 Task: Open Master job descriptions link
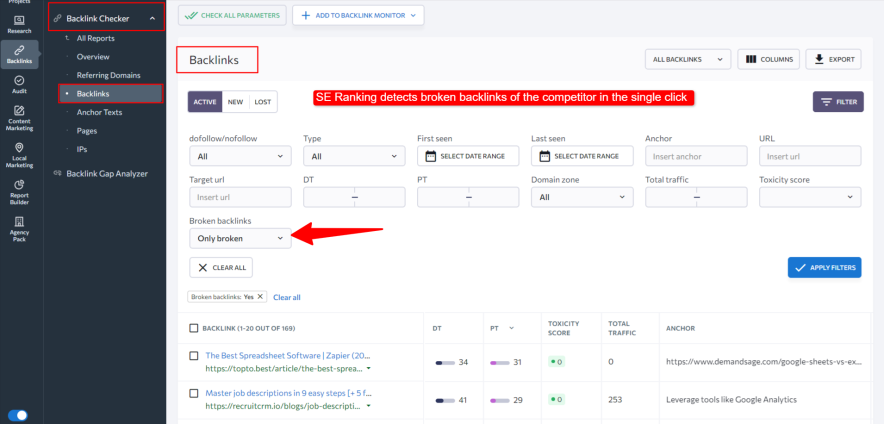coord(288,393)
